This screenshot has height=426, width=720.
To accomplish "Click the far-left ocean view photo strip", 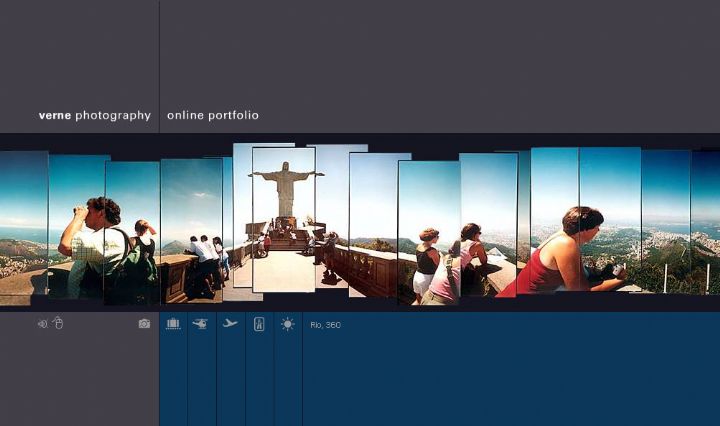I will tap(22, 225).
